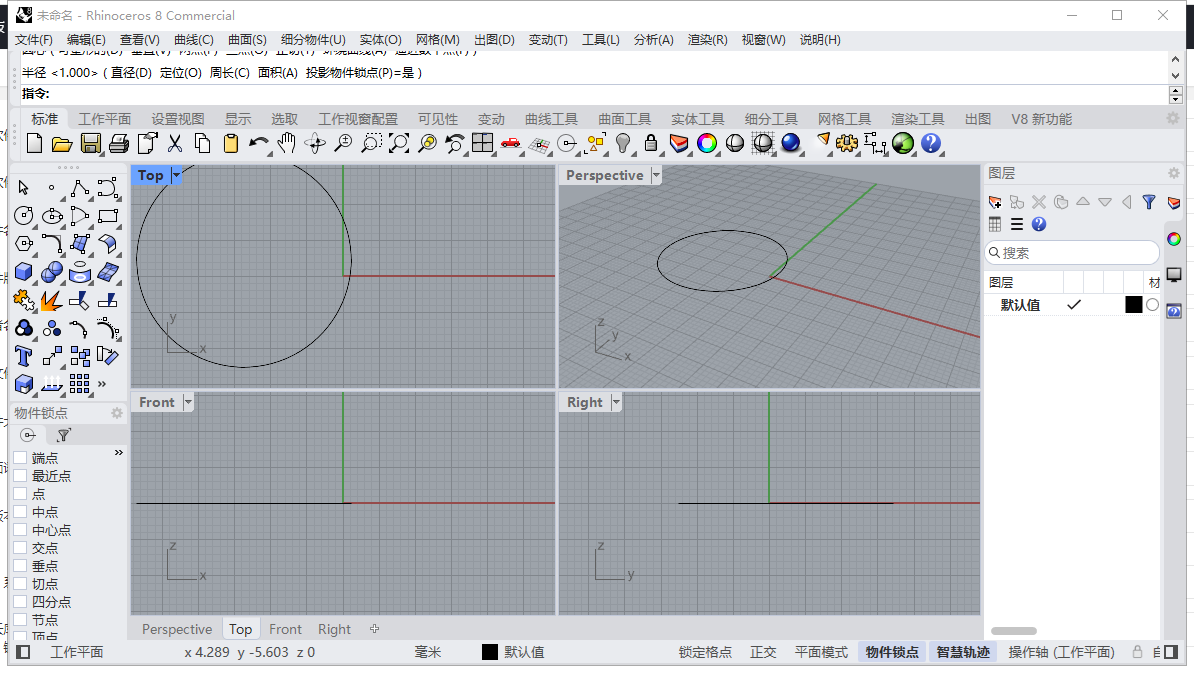
Task: Enable the 交点 object snap checkbox
Action: (x=21, y=548)
